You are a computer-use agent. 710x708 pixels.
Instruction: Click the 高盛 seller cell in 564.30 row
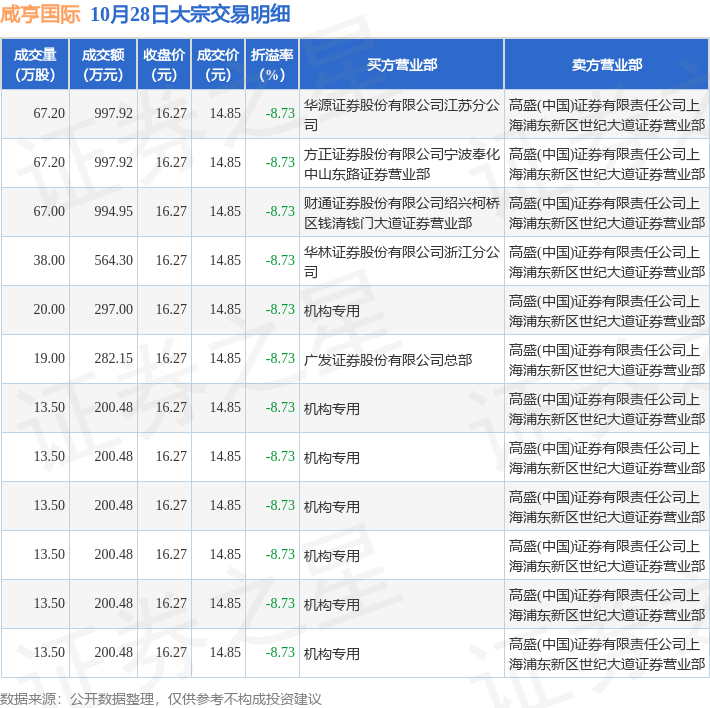[607, 262]
